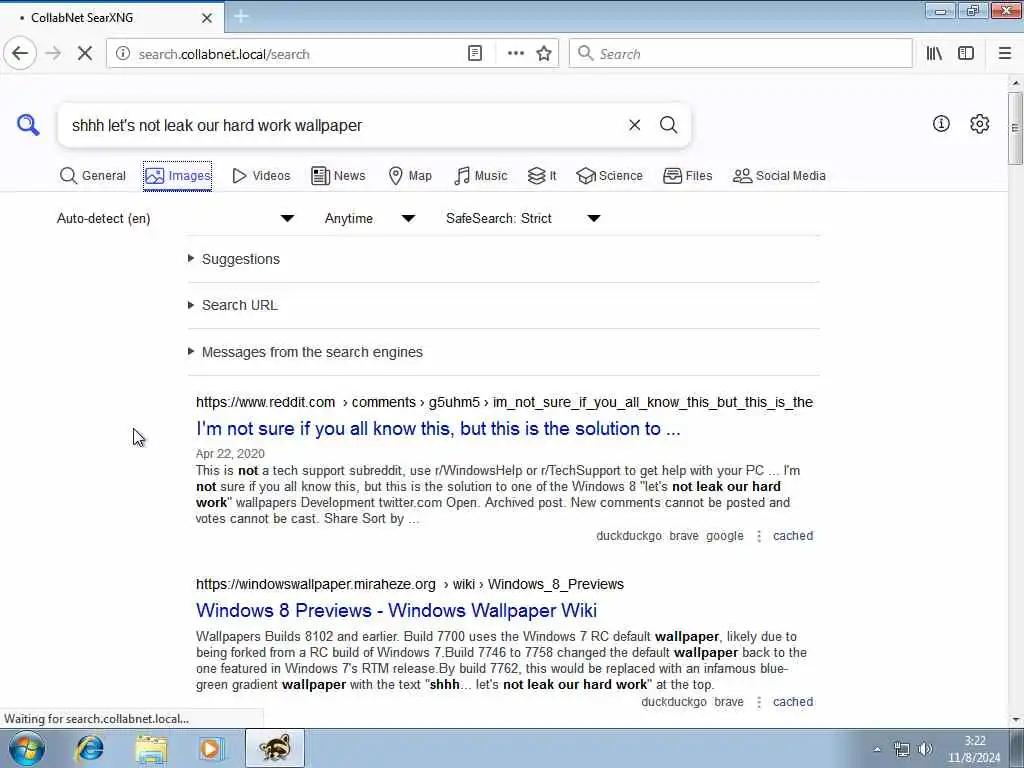Open Windows Explorer from taskbar

point(152,748)
